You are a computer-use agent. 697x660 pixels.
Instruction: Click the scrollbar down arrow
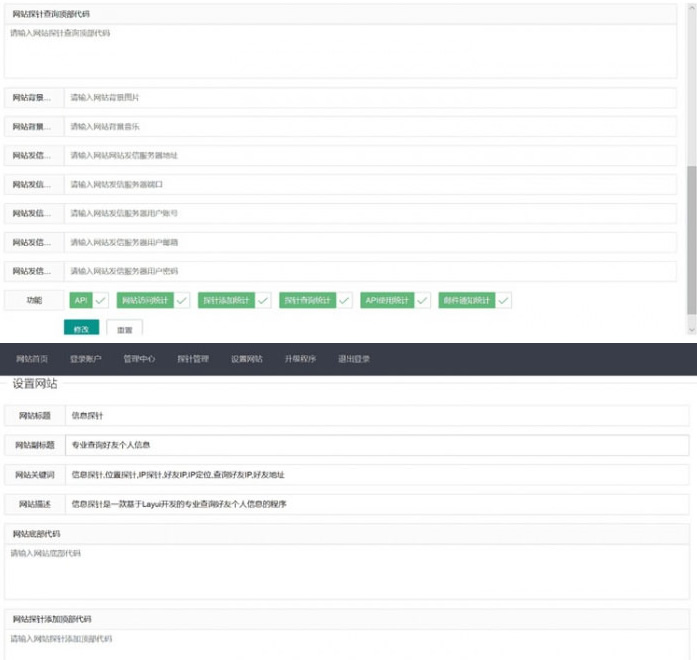coord(692,330)
